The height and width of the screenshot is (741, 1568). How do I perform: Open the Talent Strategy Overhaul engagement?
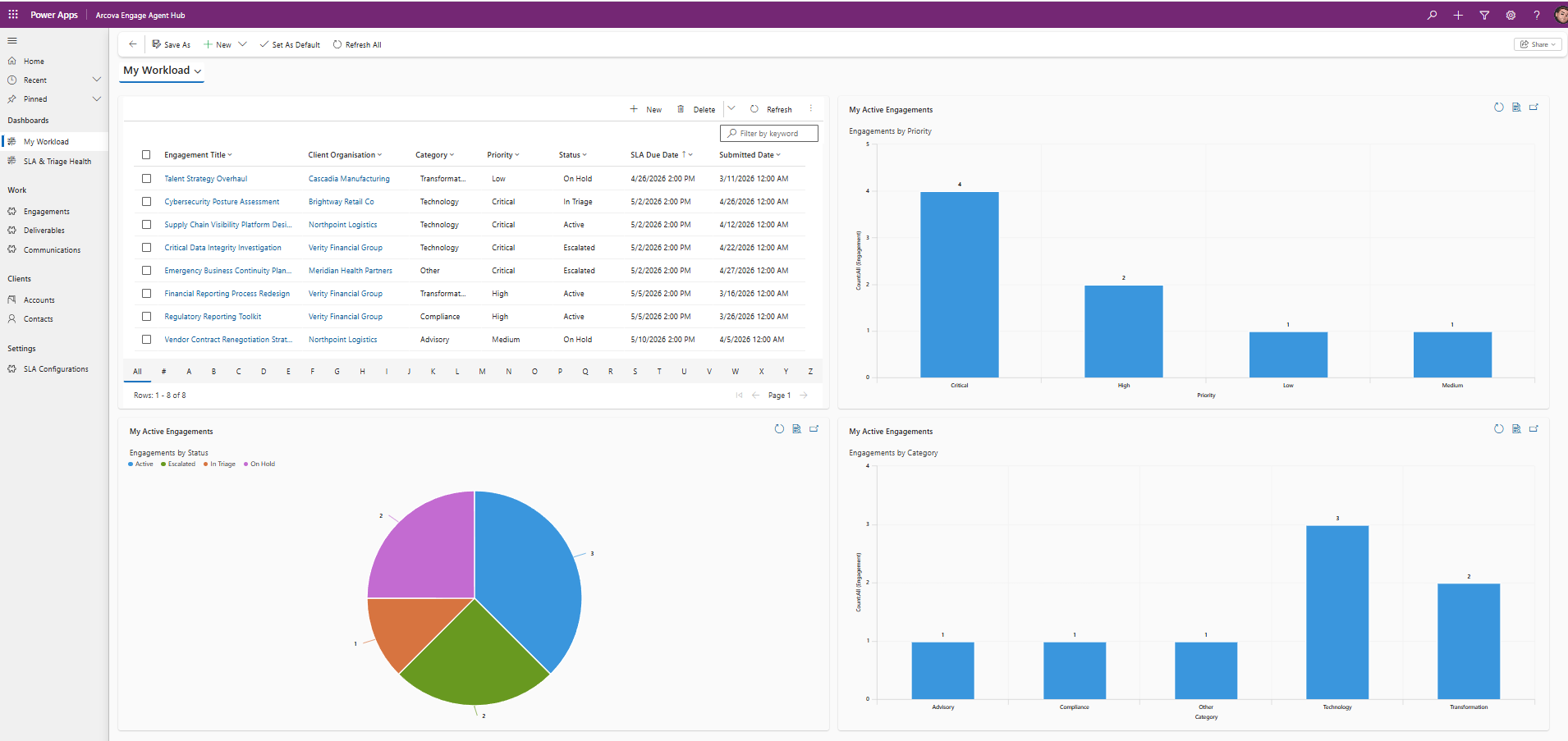tap(205, 178)
